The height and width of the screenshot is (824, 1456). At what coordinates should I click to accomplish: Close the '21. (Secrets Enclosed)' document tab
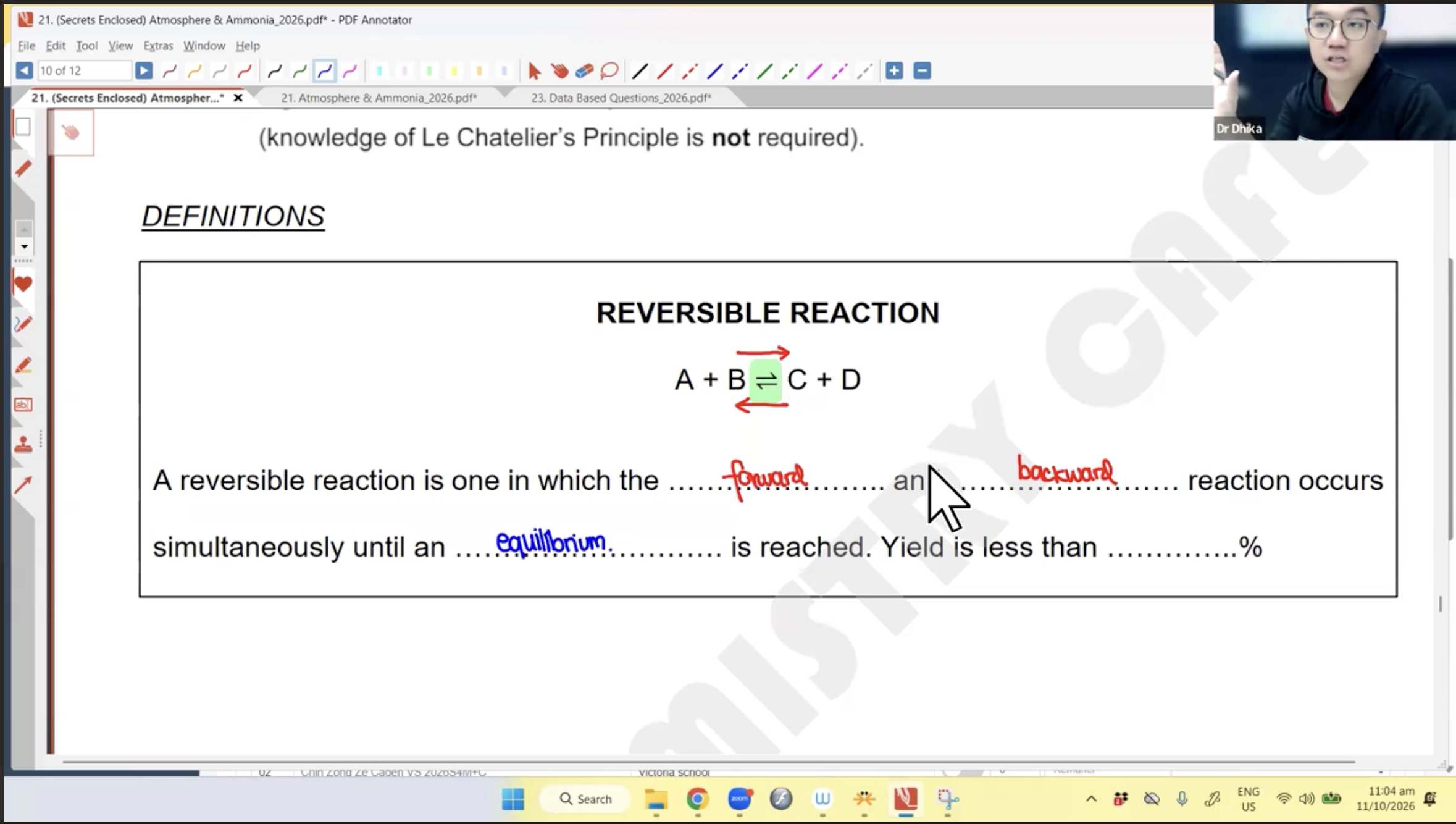(x=238, y=98)
